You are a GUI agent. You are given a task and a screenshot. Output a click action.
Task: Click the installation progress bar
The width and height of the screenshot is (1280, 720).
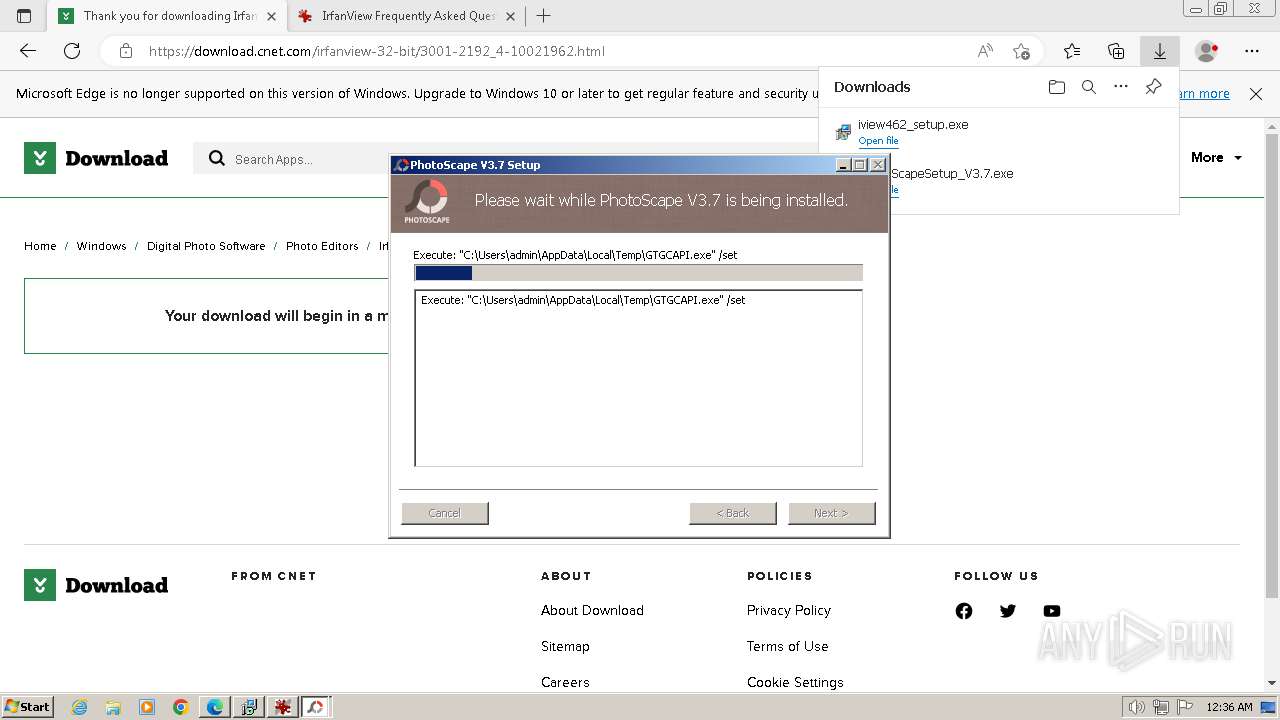tap(638, 273)
